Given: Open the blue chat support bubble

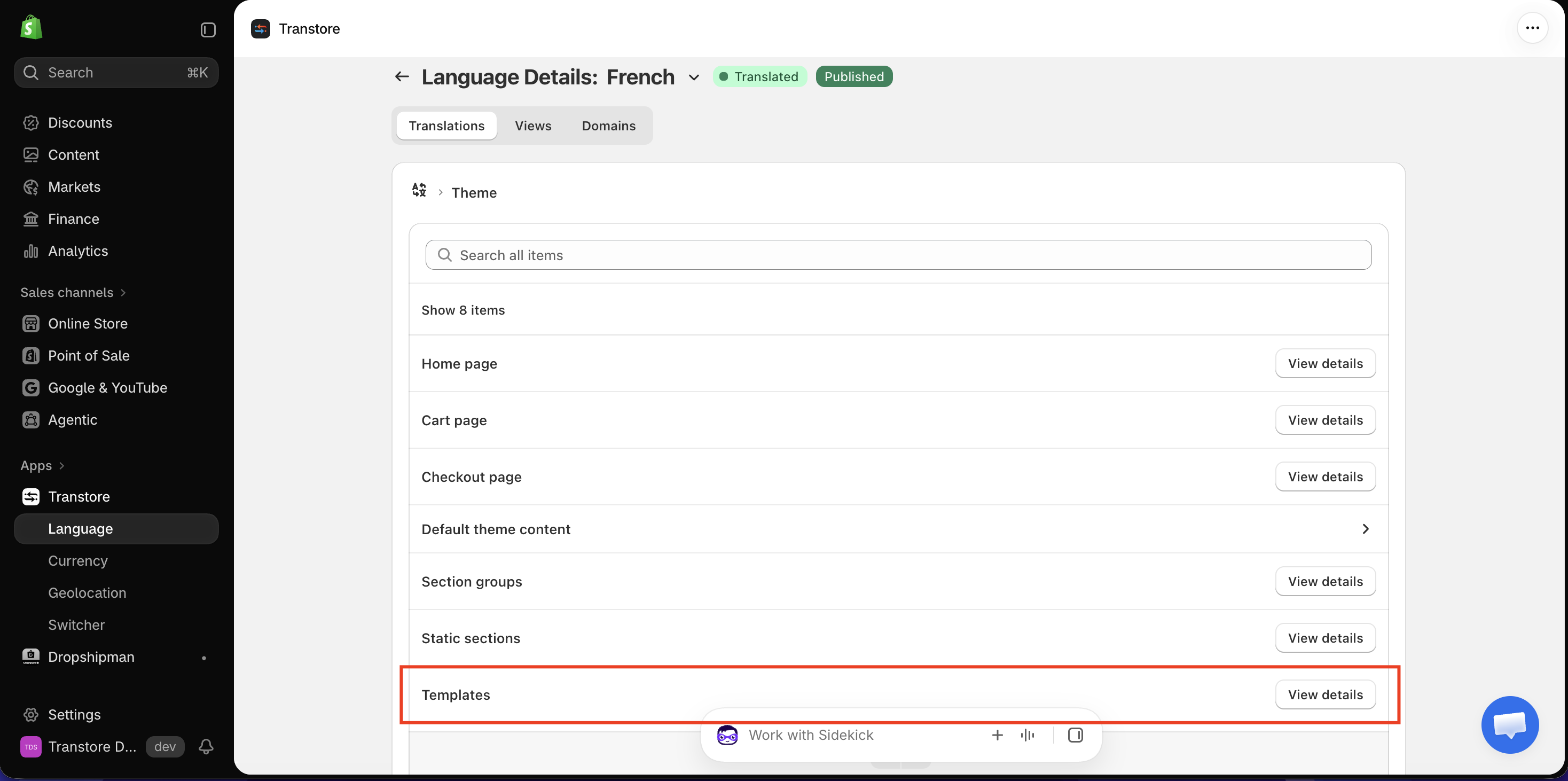Looking at the screenshot, I should tap(1510, 724).
